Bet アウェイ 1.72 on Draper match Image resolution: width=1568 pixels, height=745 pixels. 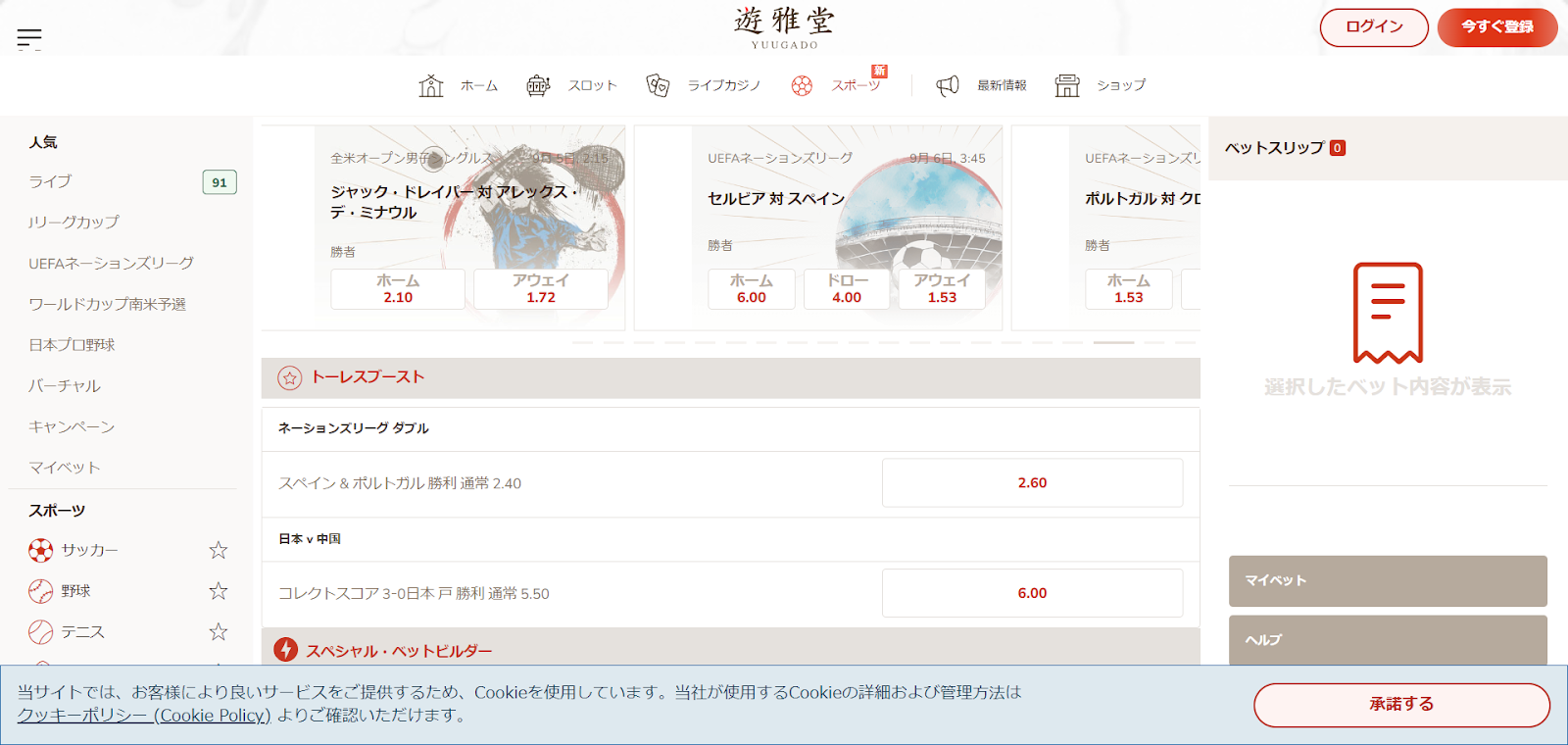[x=541, y=289]
